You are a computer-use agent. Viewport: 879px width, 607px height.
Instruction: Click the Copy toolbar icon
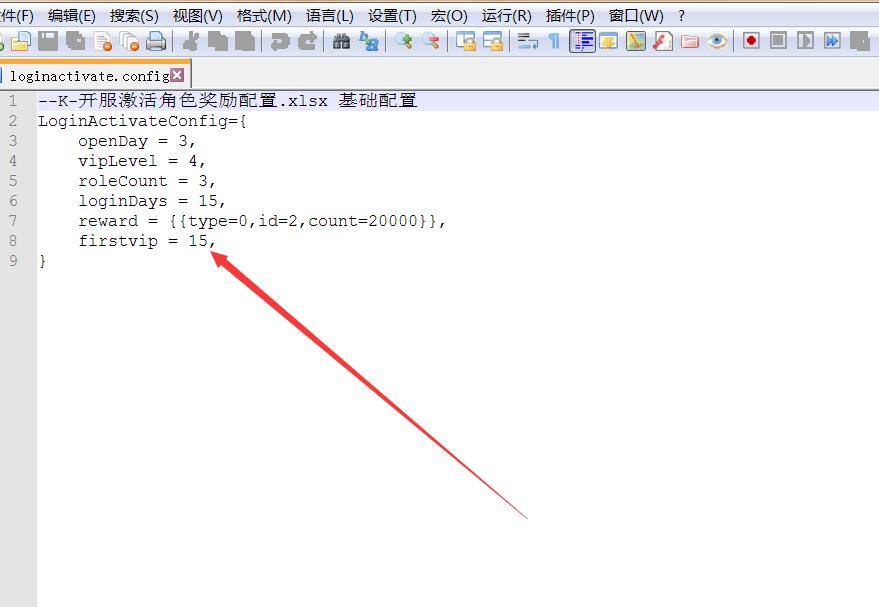218,41
